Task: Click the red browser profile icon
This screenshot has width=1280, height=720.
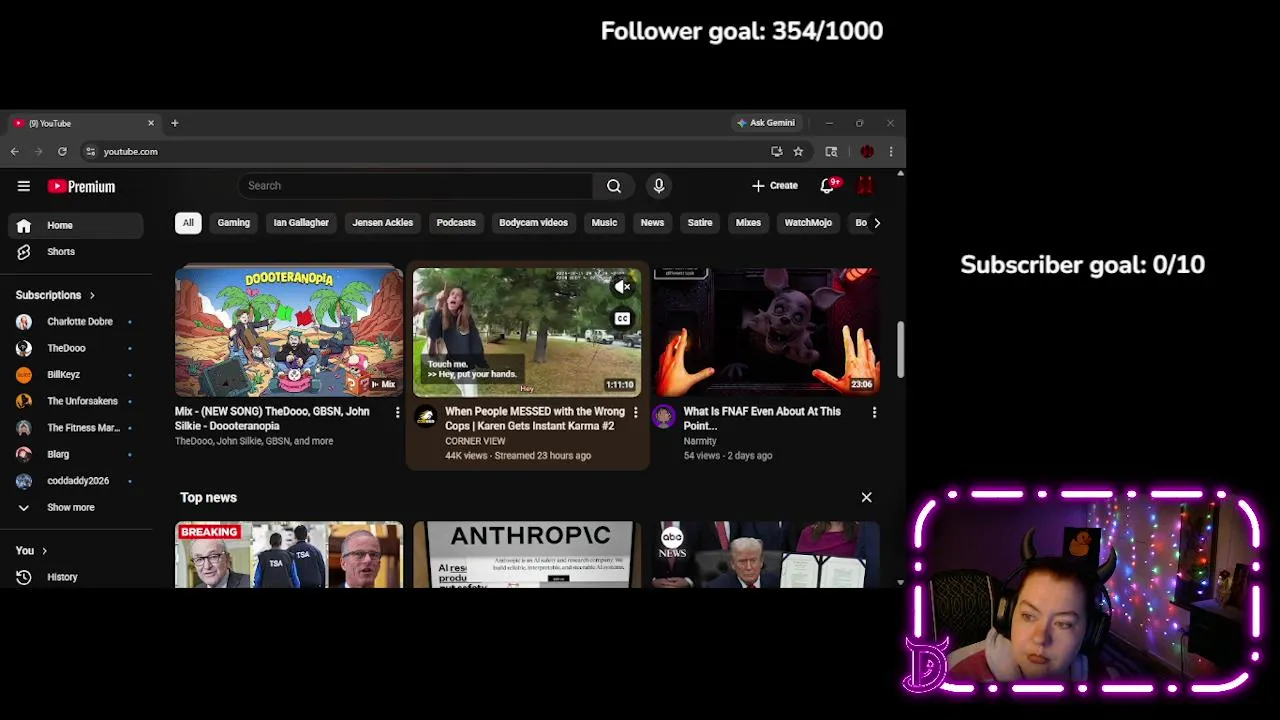Action: (867, 151)
